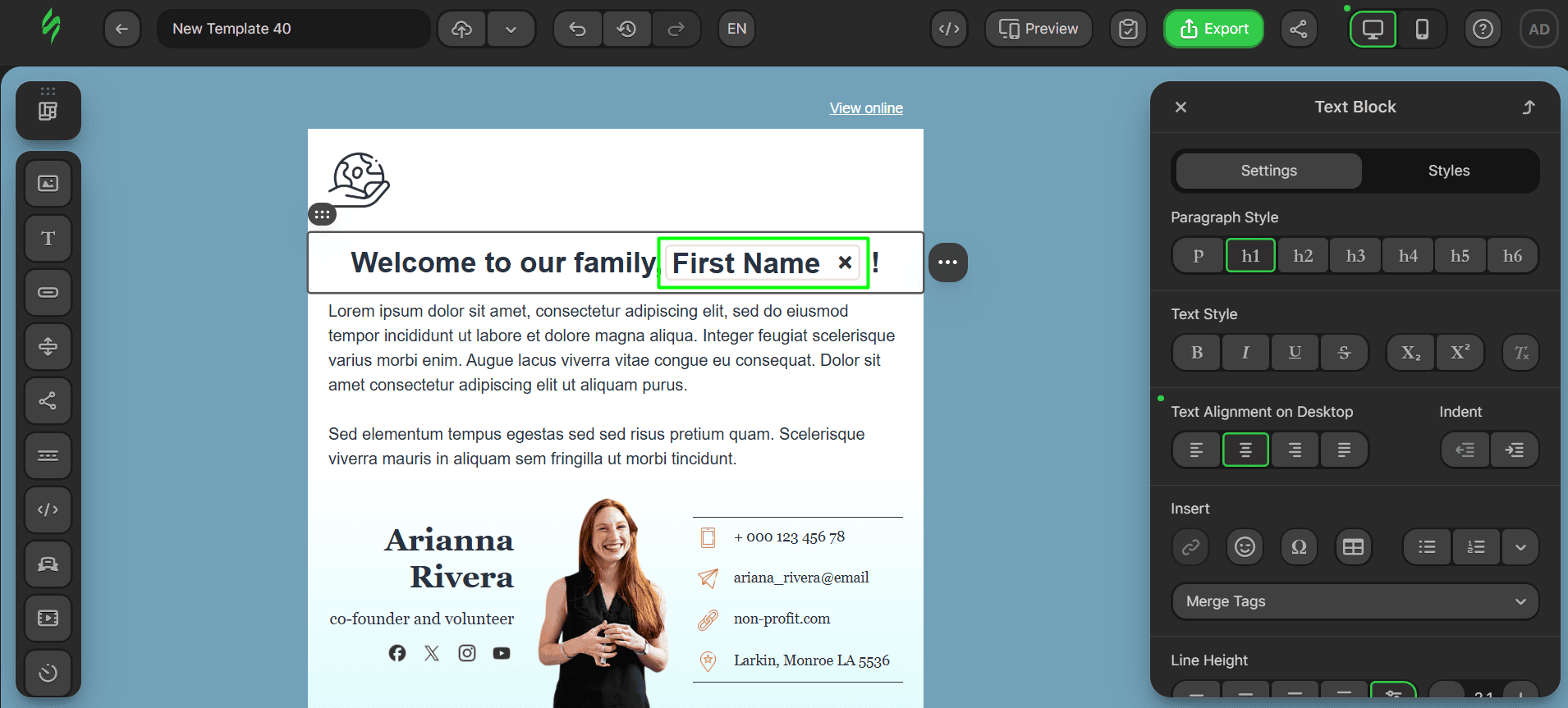The image size is (1568, 708).
Task: Switch to desktop view
Action: [x=1373, y=29]
